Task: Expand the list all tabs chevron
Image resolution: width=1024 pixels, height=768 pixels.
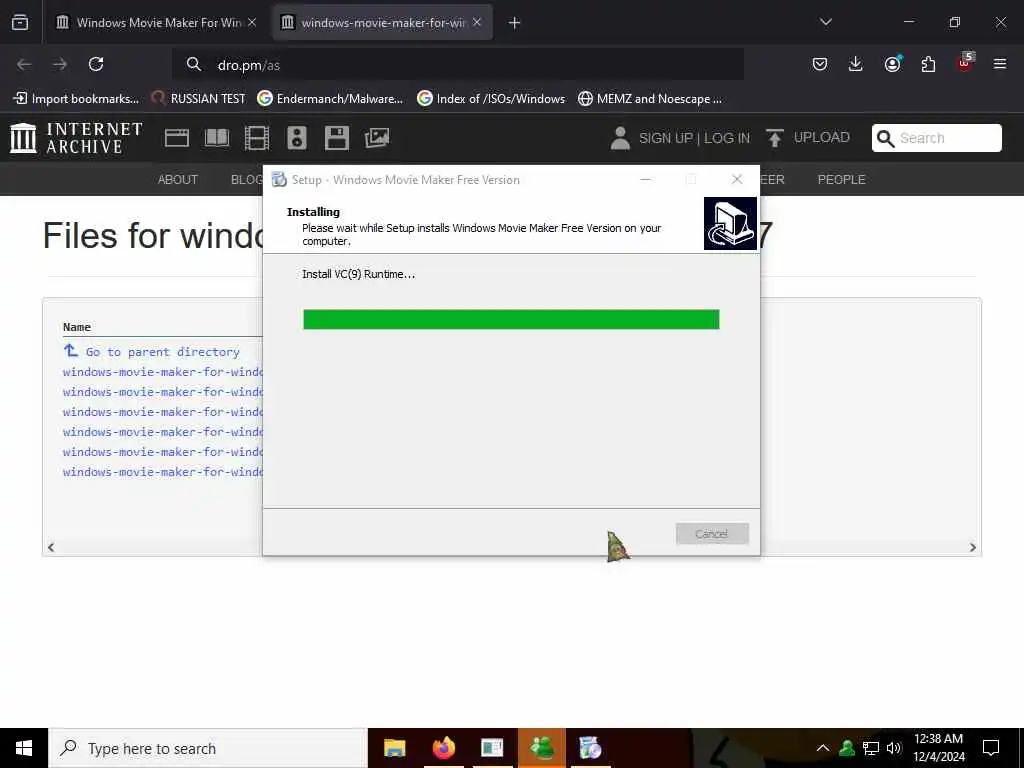Action: point(825,22)
